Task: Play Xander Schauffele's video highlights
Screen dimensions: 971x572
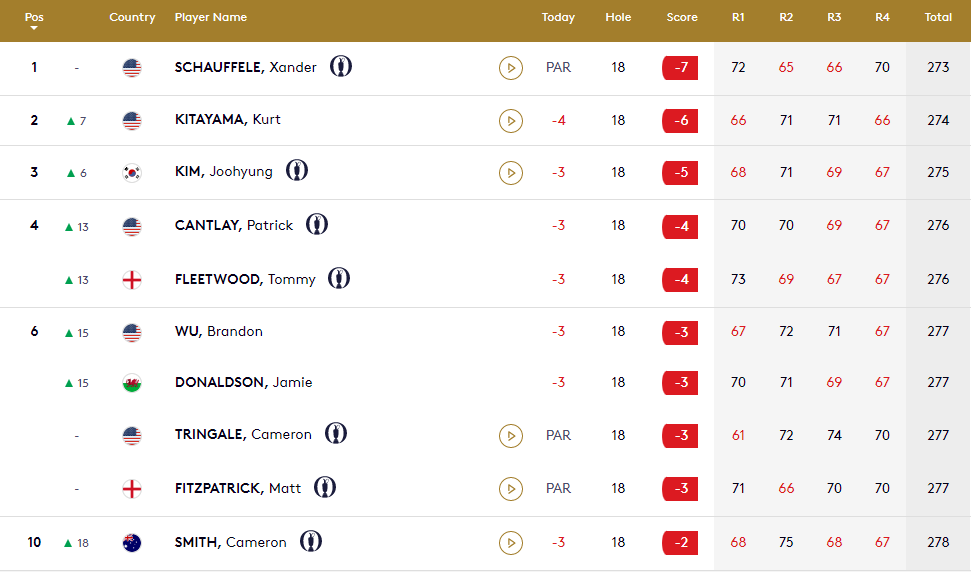Action: click(x=510, y=68)
